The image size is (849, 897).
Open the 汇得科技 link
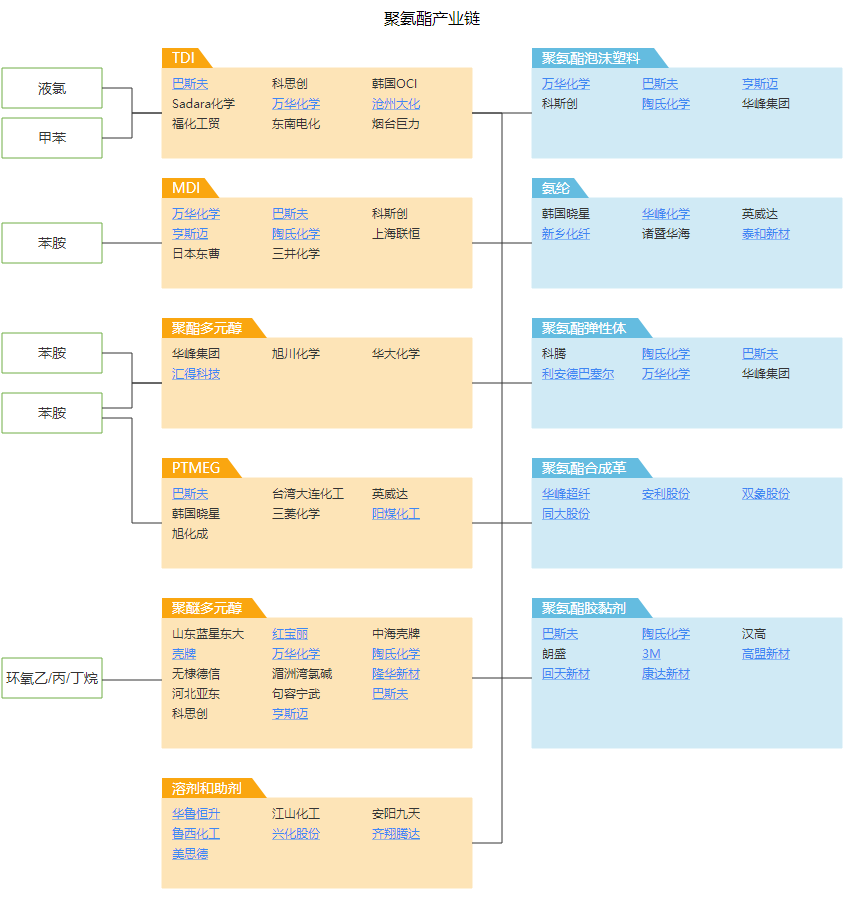click(x=196, y=374)
